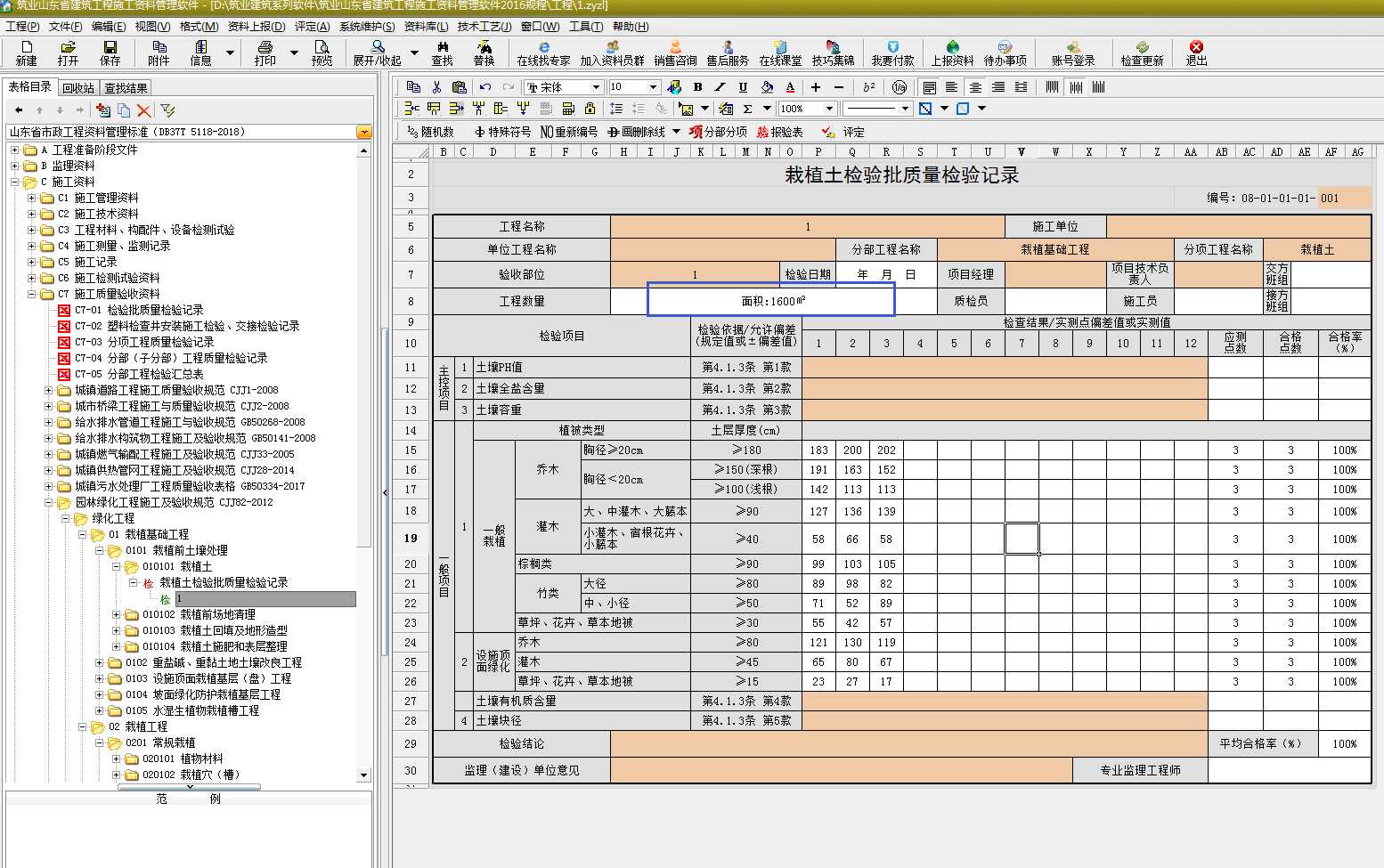This screenshot has height=868, width=1384.
Task: Click the lock cell icon
Action: tap(590, 109)
